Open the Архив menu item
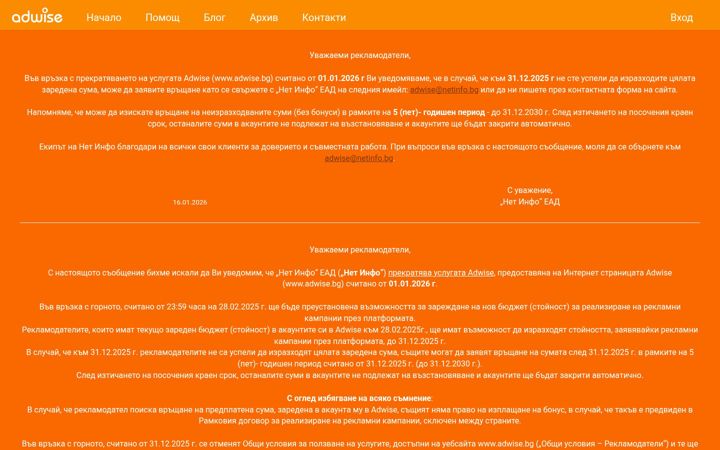Viewport: 720px width, 450px height. [264, 17]
